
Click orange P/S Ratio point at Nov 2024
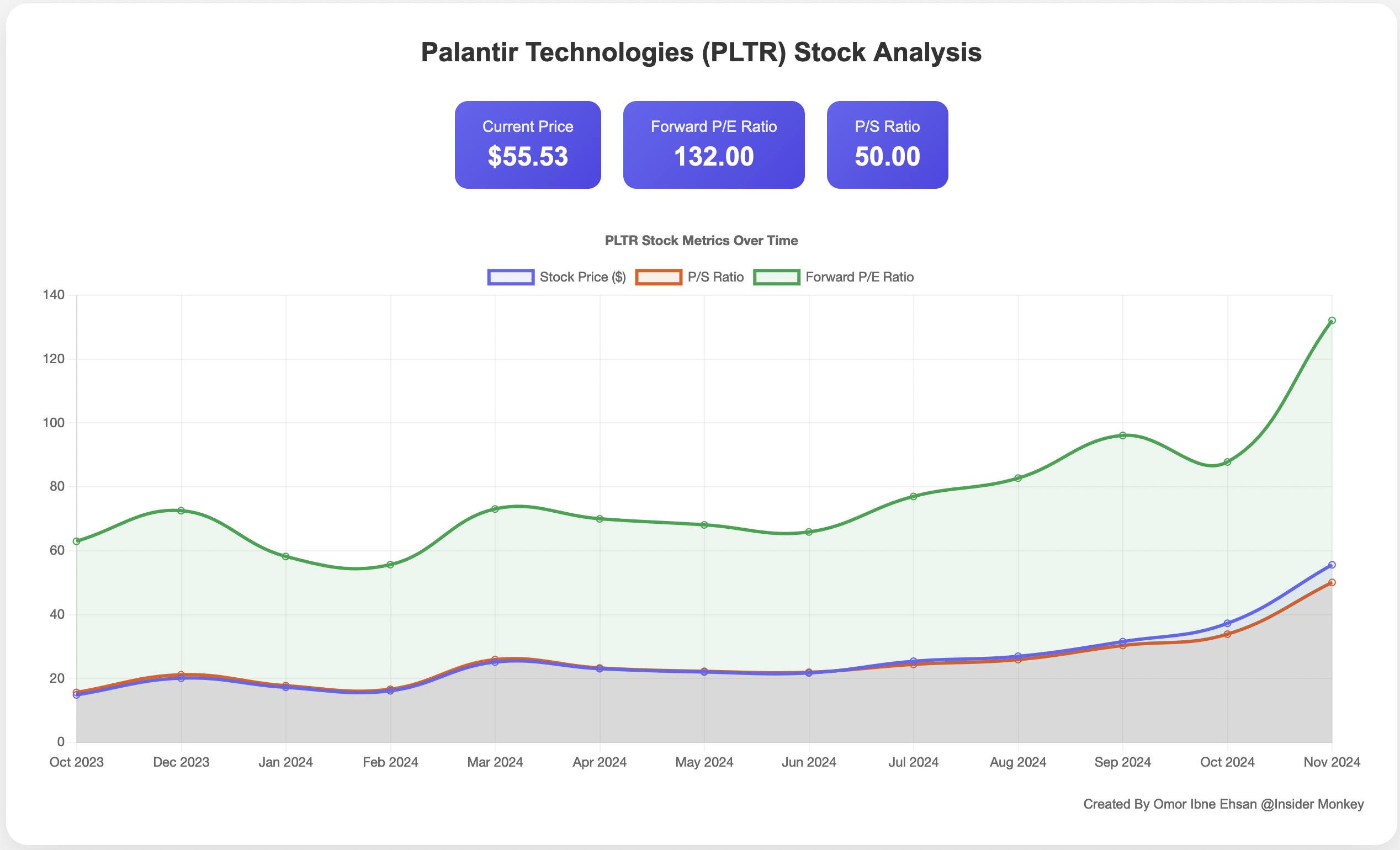pos(1332,582)
